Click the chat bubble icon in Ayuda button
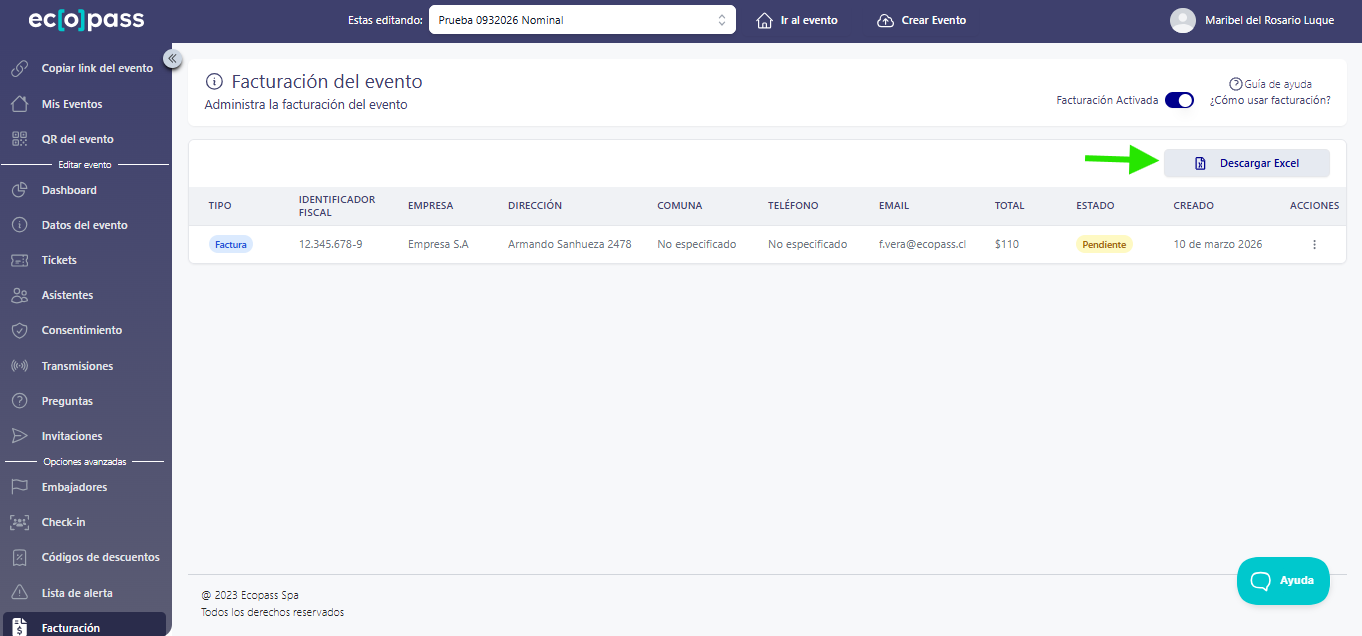1362x636 pixels. (1260, 581)
